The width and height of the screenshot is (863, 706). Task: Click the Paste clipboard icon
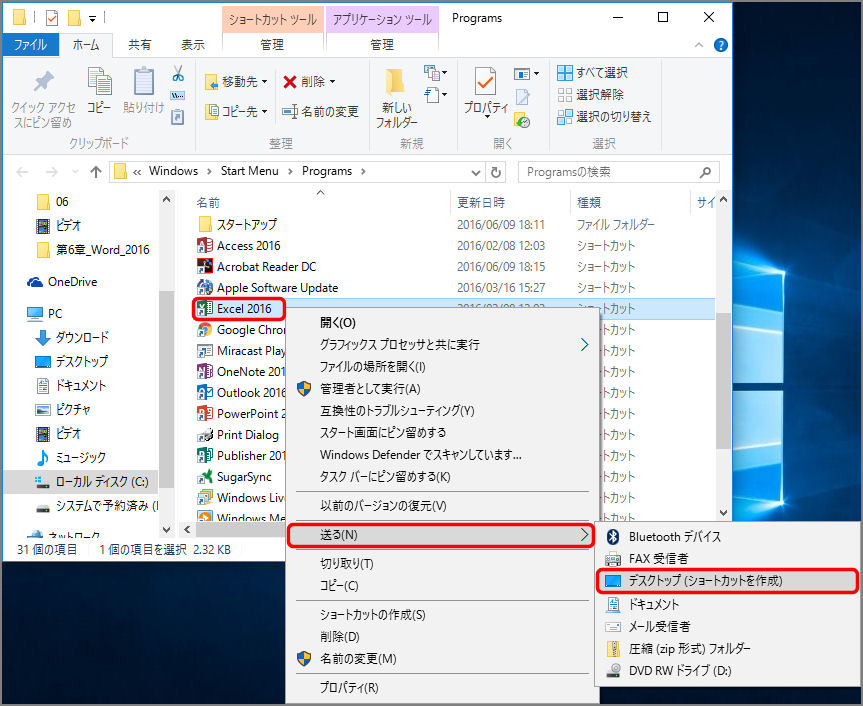tap(144, 81)
